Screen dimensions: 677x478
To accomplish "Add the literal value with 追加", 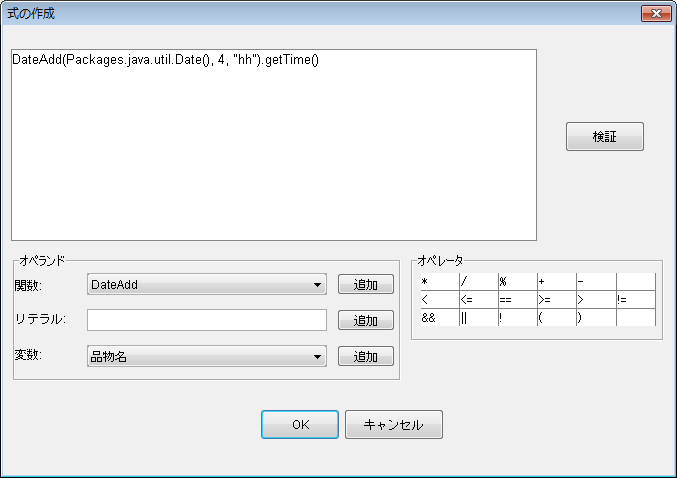I will tap(366, 320).
